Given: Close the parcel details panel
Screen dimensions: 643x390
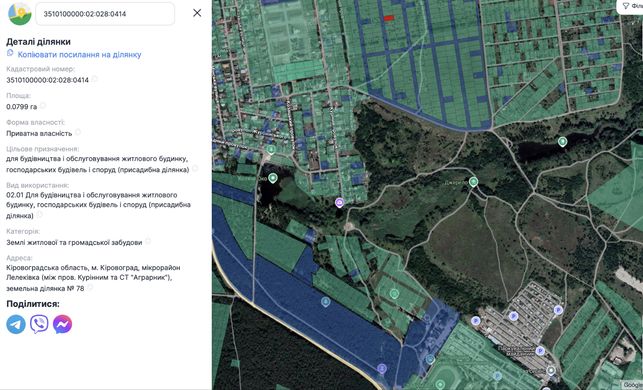Looking at the screenshot, I should 197,13.
